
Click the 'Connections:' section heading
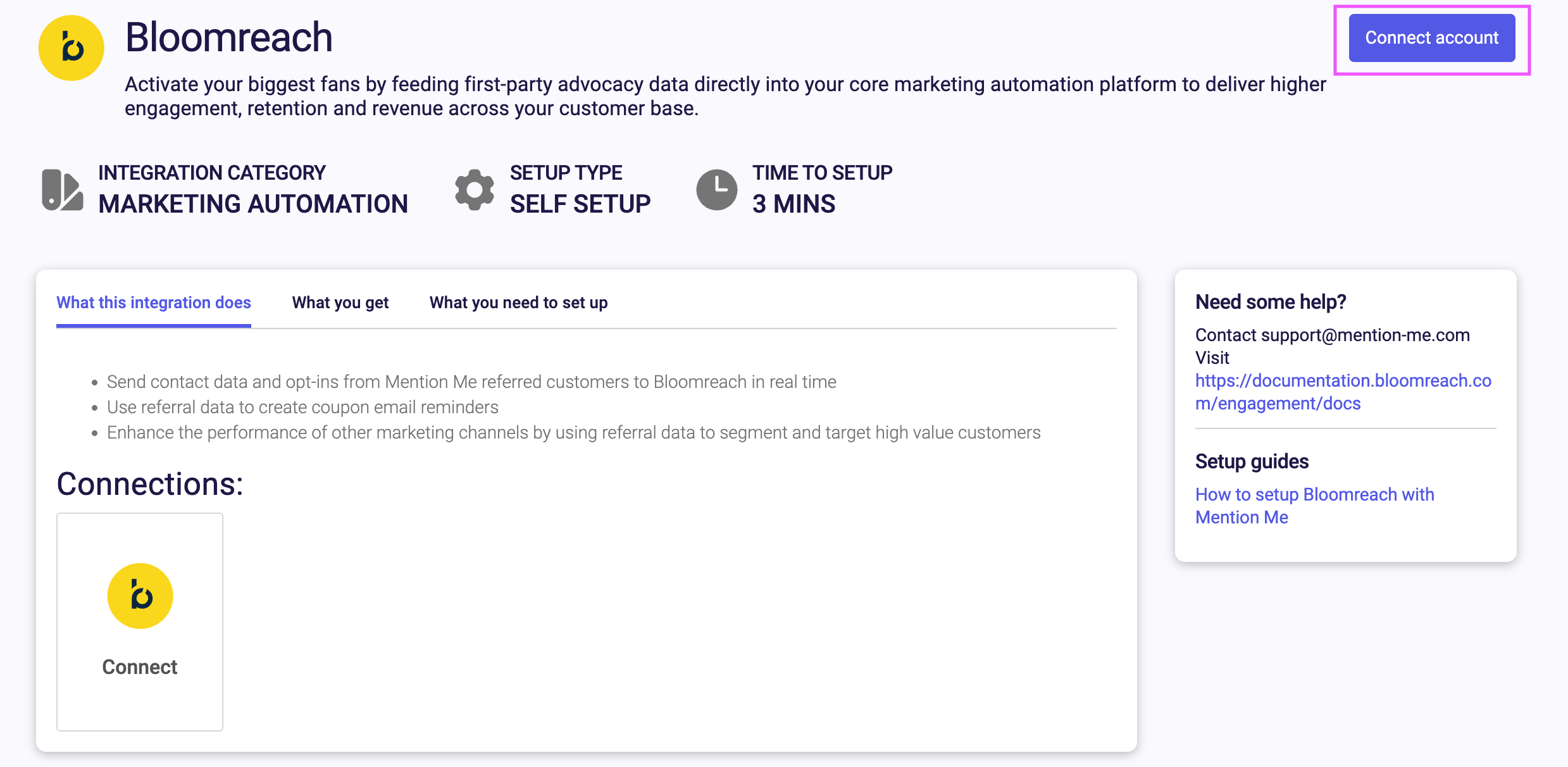[x=150, y=484]
